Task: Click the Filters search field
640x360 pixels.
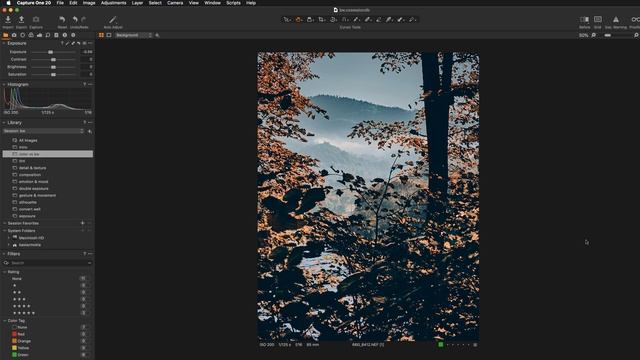Action: point(48,263)
